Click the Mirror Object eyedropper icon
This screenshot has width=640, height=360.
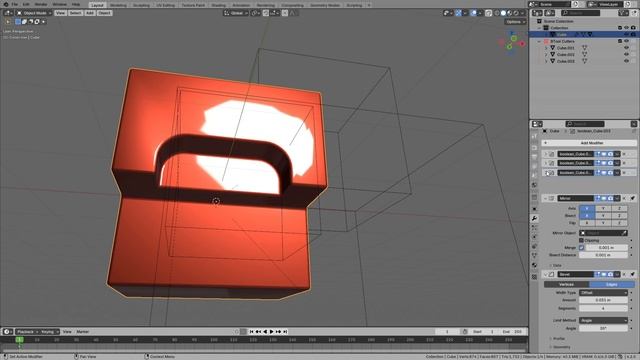(624, 233)
